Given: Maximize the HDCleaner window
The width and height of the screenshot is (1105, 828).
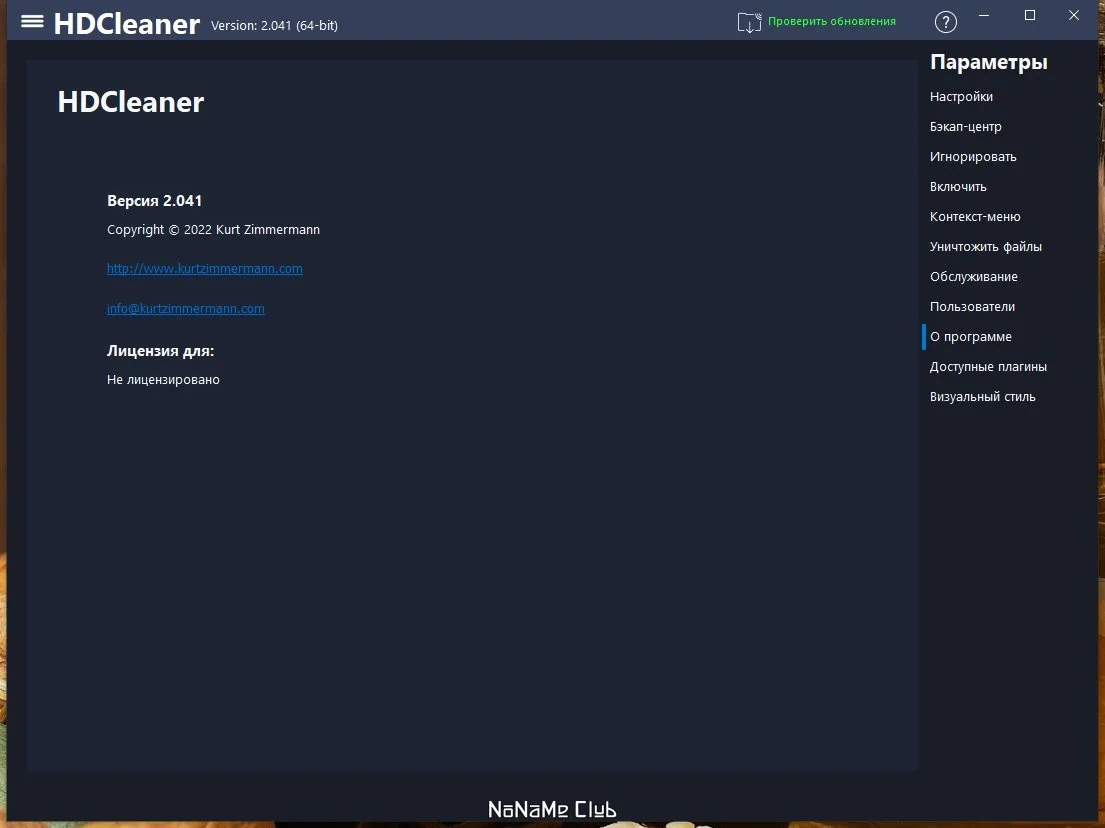Looking at the screenshot, I should [1030, 16].
